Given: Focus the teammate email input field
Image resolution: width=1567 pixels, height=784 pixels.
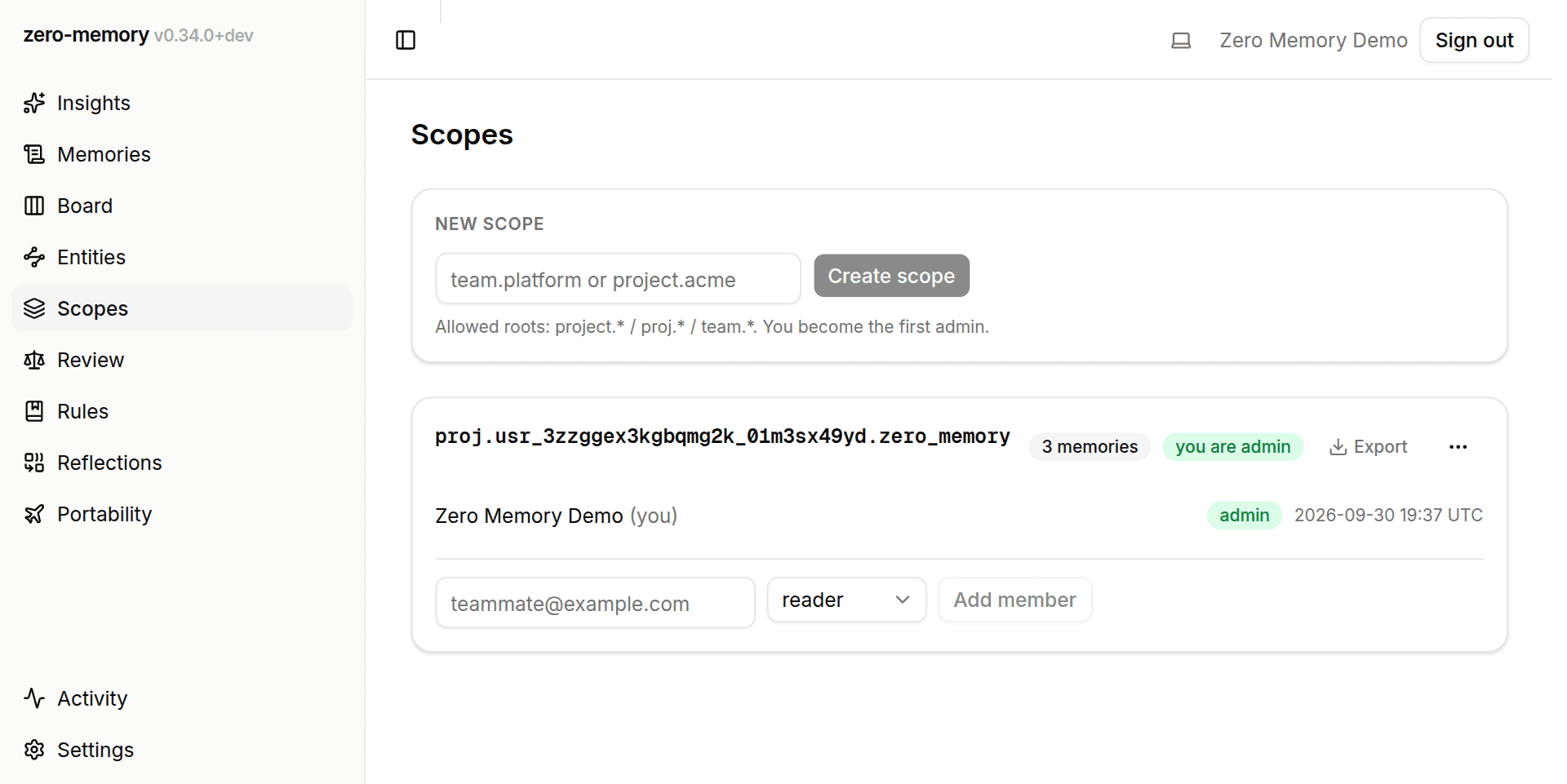Looking at the screenshot, I should click(x=595, y=603).
